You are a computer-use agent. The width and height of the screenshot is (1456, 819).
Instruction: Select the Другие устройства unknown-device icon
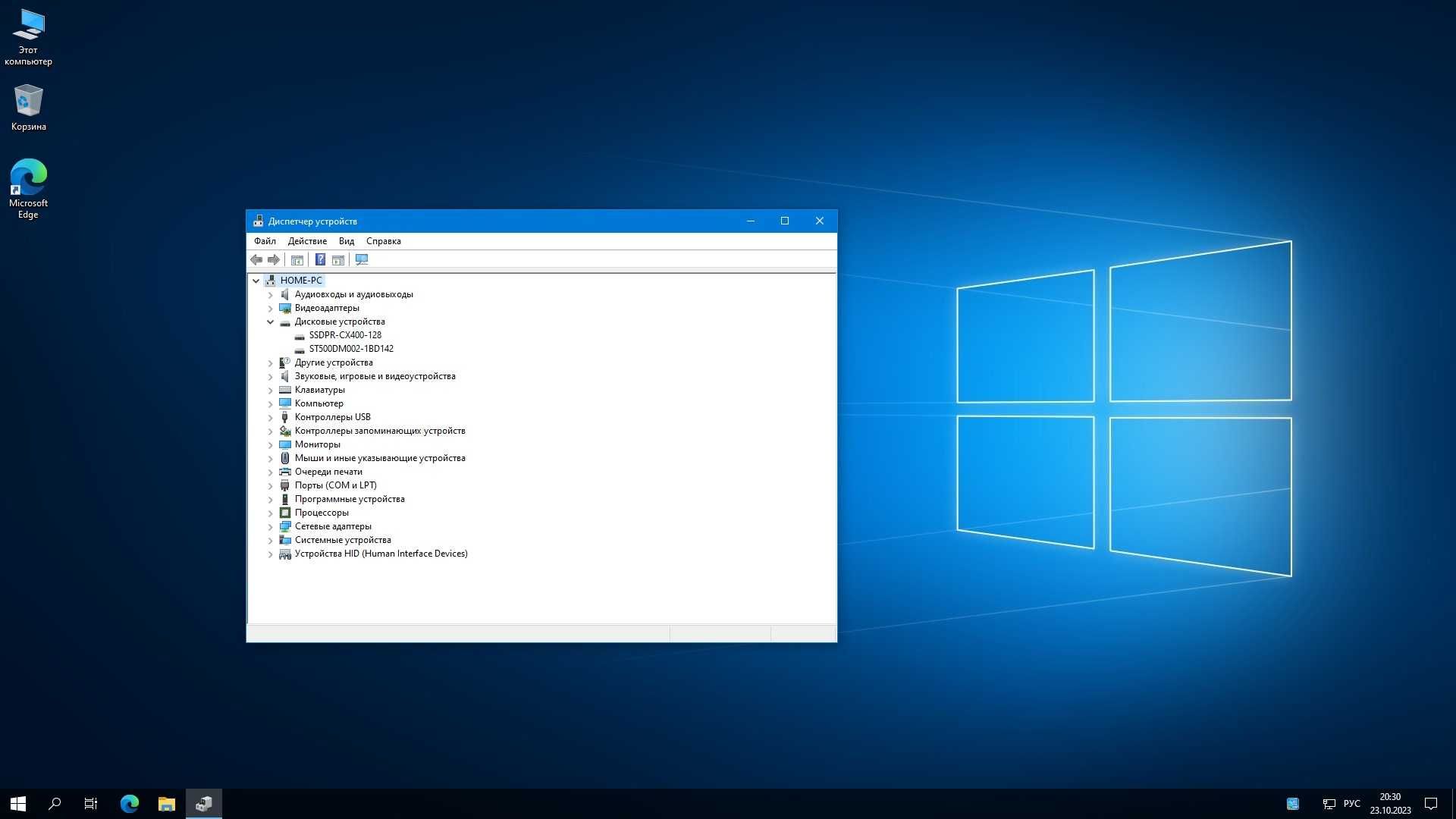click(285, 362)
